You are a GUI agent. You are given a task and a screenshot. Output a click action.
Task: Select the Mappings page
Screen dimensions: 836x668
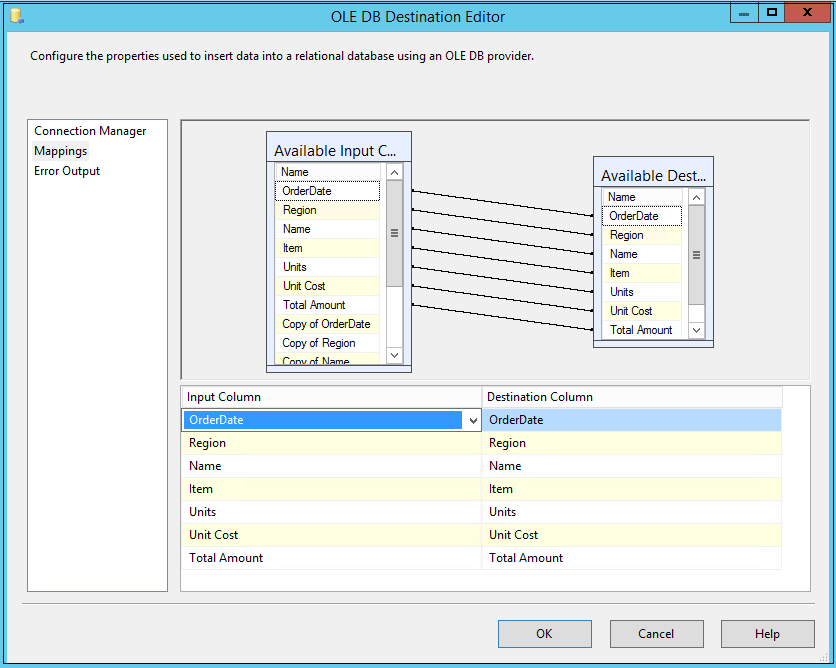[60, 151]
